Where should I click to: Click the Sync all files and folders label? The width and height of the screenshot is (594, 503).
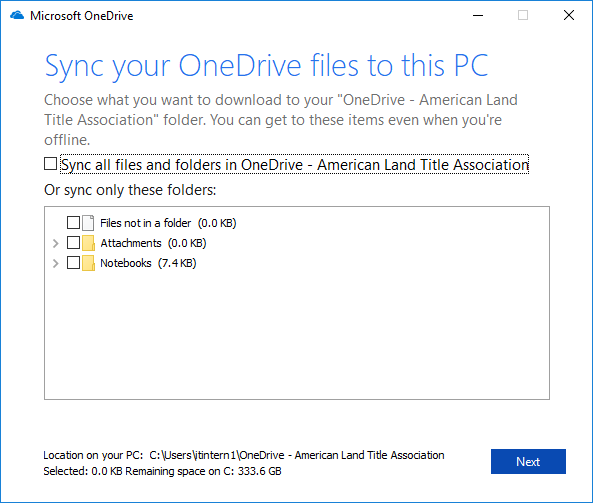click(x=295, y=165)
